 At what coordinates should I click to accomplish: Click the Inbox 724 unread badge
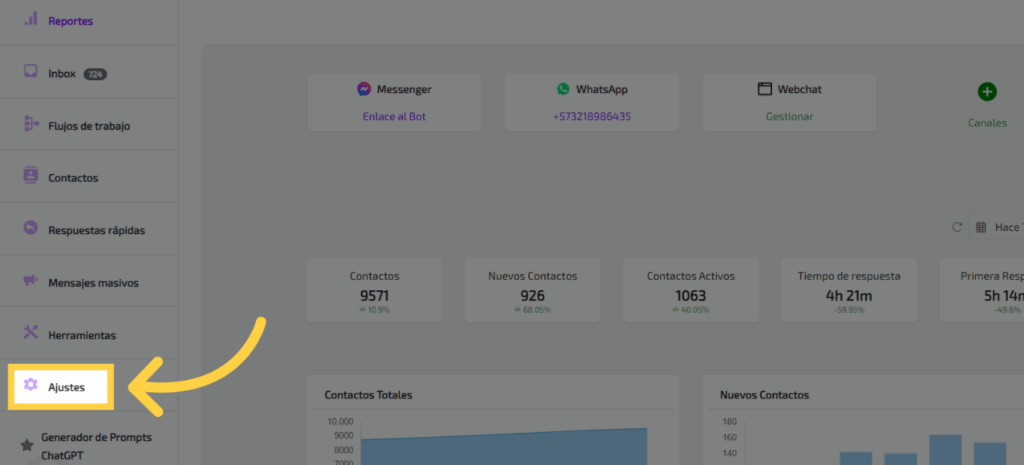pyautogui.click(x=95, y=74)
